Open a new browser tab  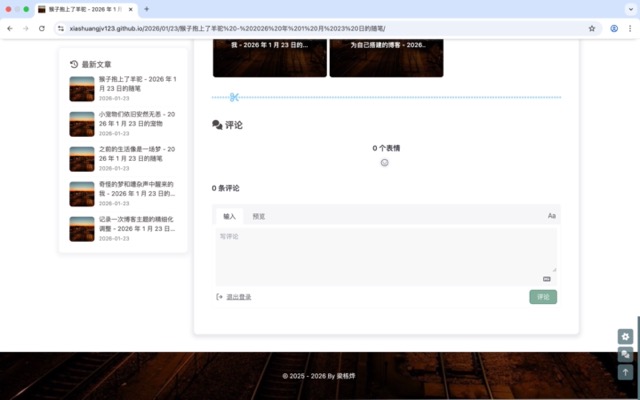(146, 9)
